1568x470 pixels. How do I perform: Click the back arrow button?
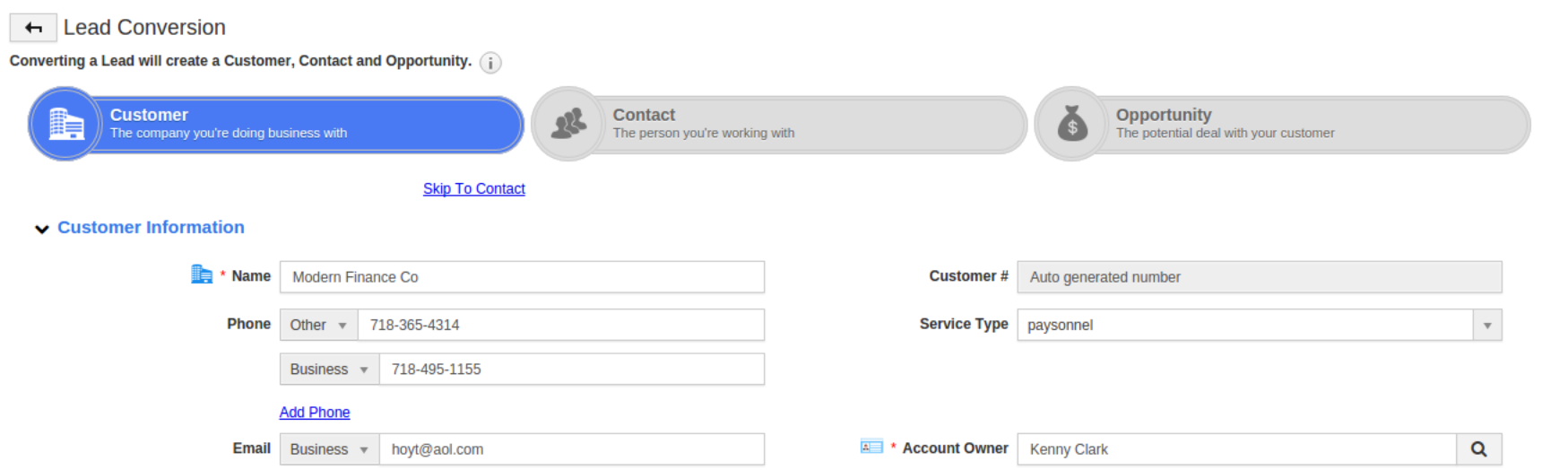coord(33,28)
